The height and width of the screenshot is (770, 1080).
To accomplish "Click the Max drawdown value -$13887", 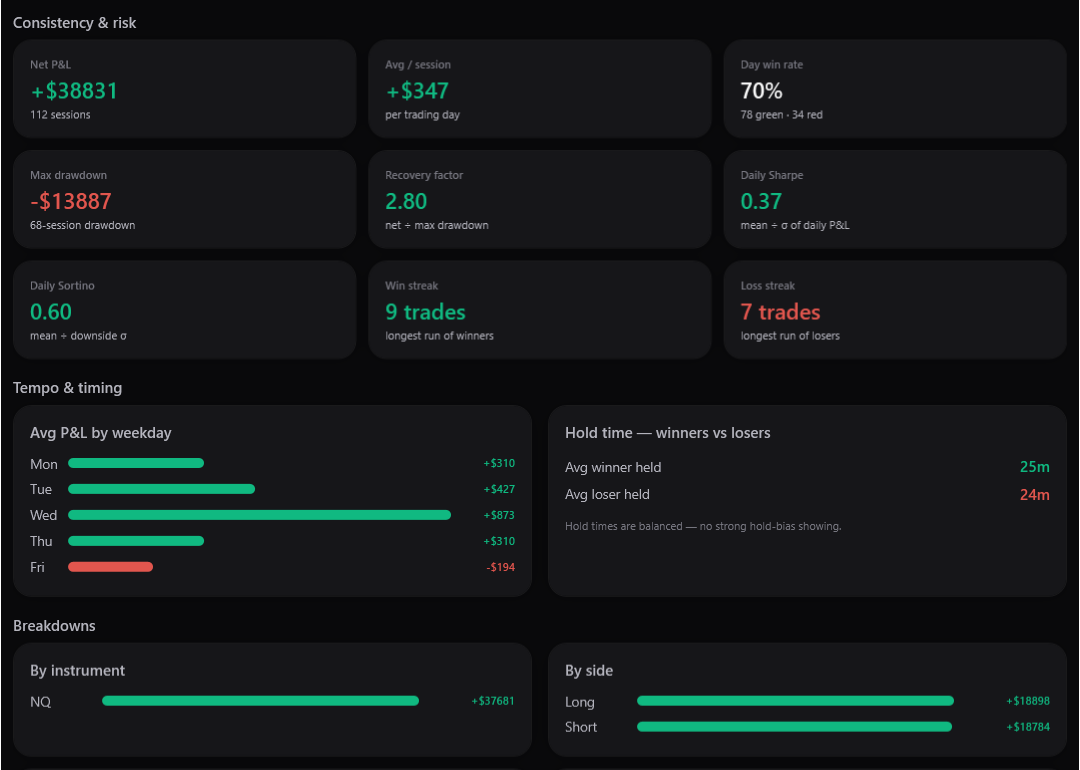I will (71, 201).
